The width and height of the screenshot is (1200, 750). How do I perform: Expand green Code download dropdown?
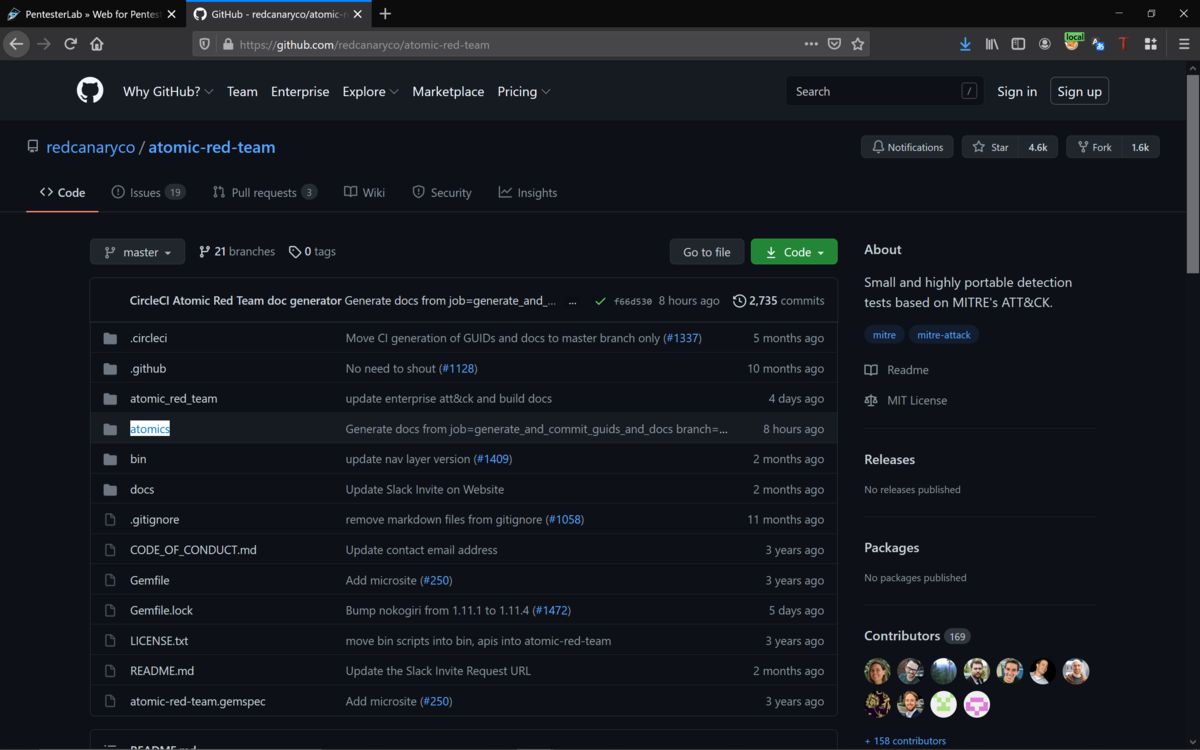794,252
